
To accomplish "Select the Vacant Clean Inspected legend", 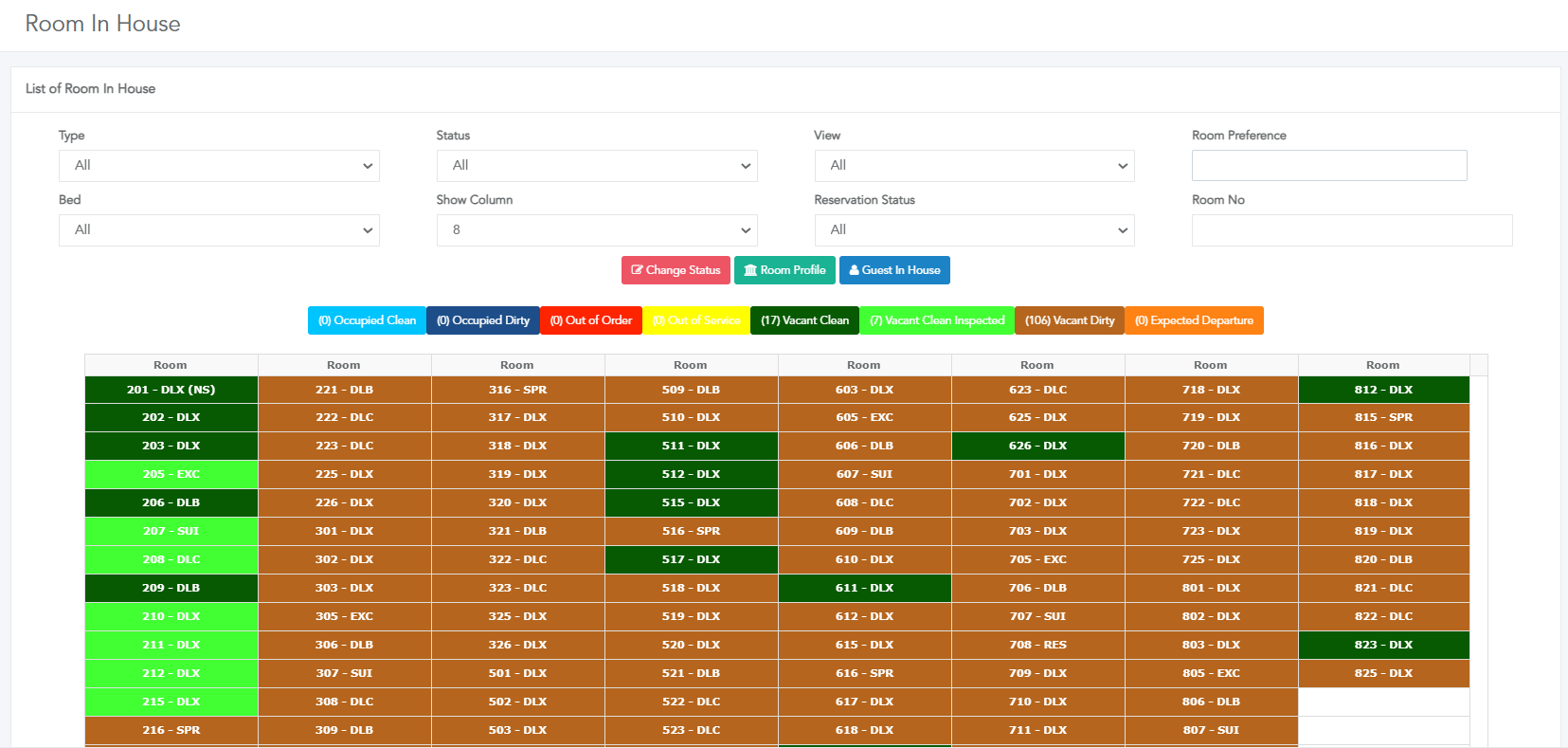I will tap(937, 320).
